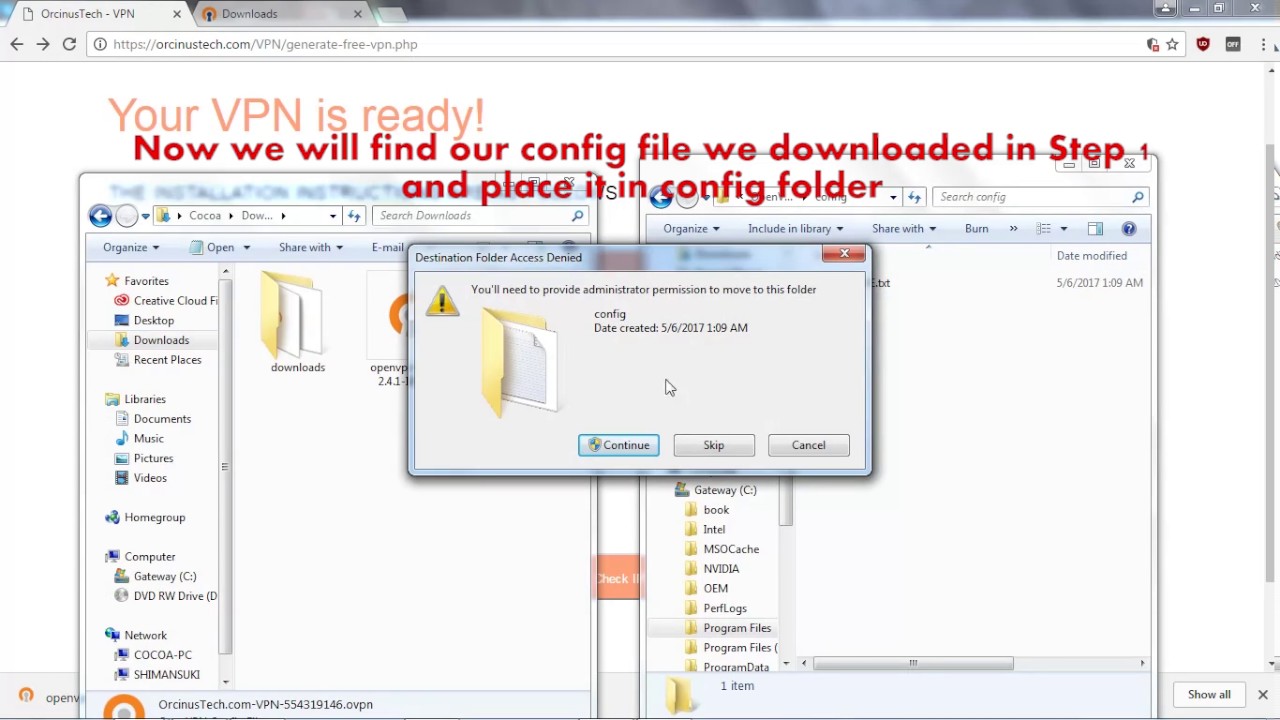Click E-mail in the Downloads toolbar
1280x720 pixels.
(388, 247)
